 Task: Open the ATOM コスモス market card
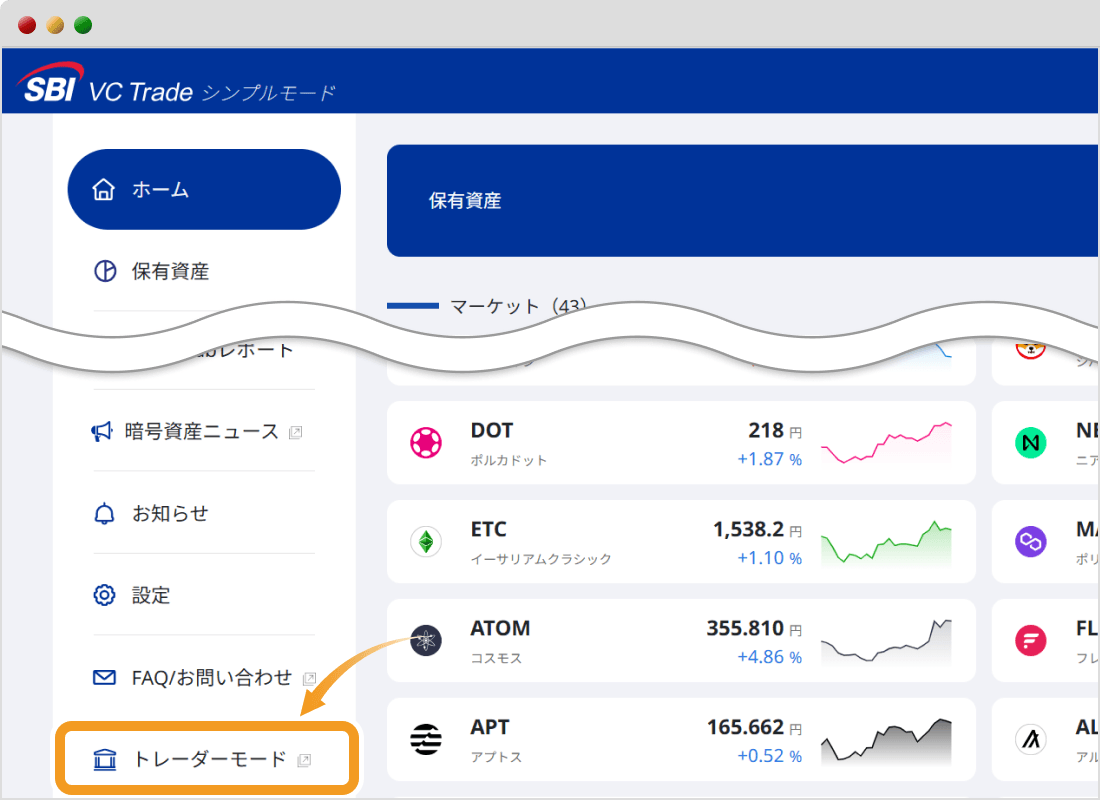[681, 641]
